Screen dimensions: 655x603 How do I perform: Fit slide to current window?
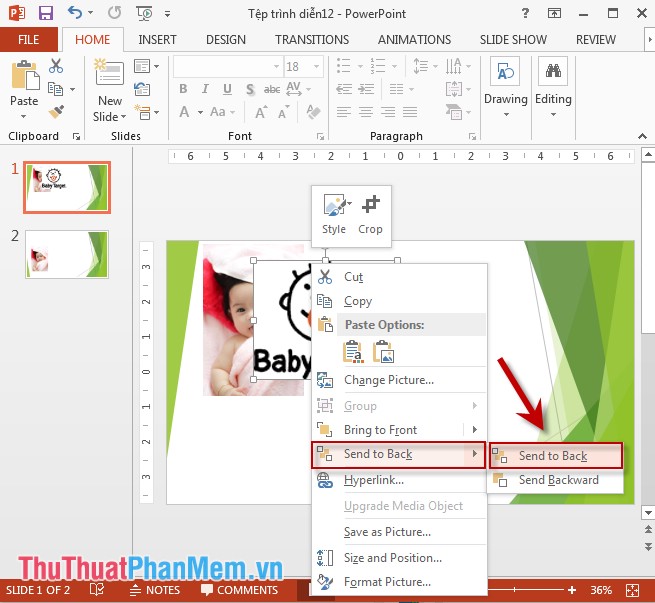pos(633,590)
